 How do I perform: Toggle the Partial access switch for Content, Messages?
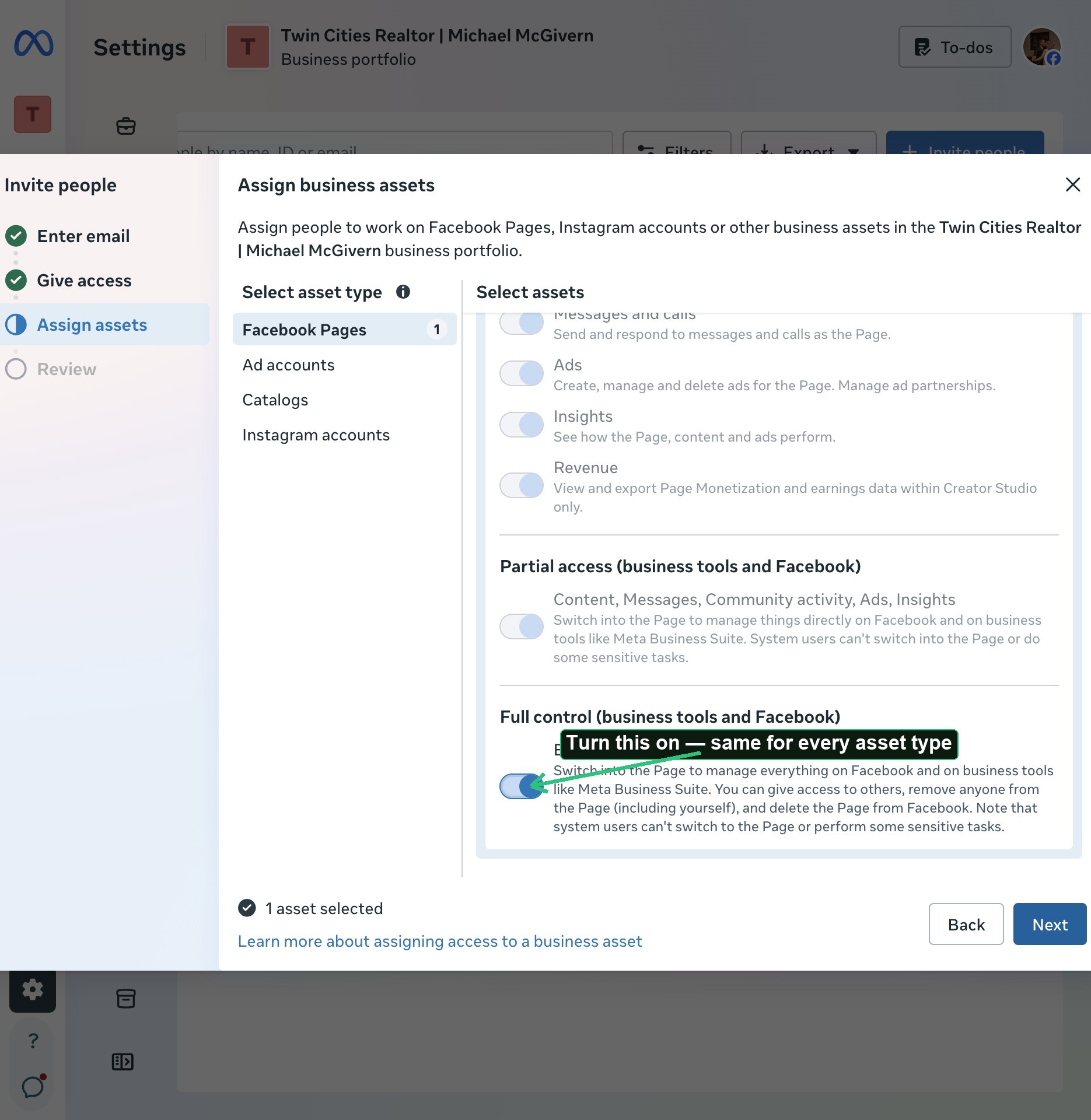click(522, 626)
